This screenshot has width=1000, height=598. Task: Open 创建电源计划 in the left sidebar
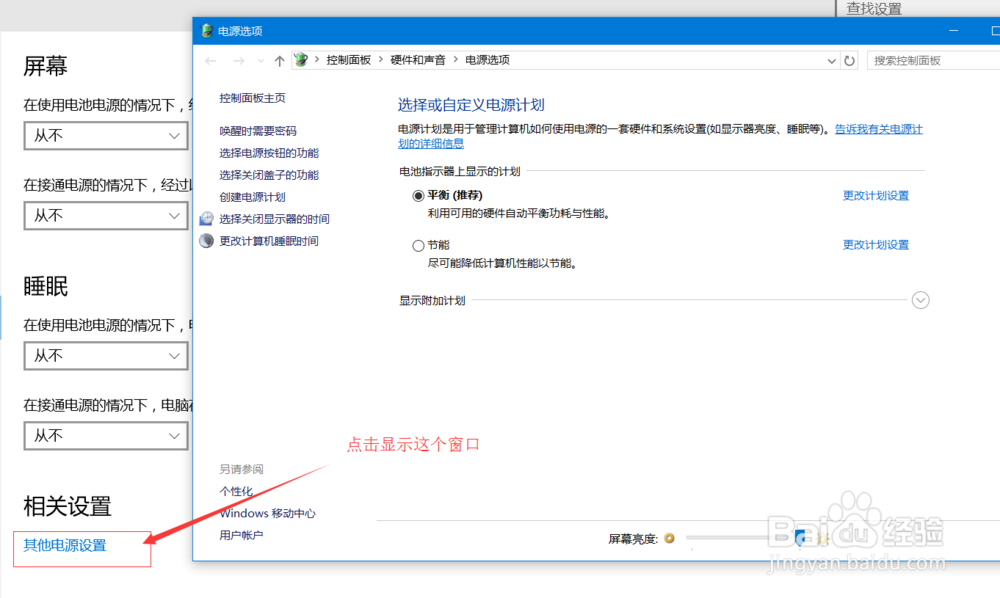(253, 196)
